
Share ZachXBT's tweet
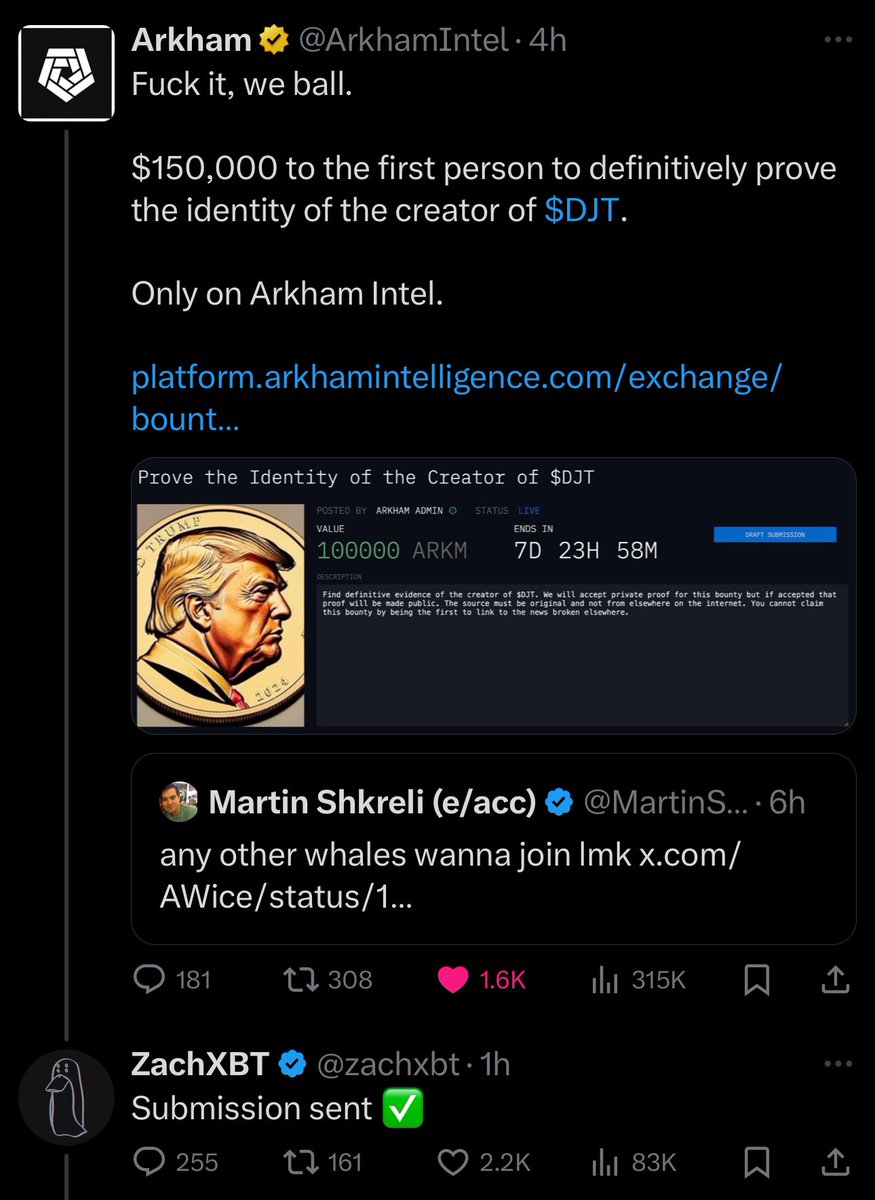pos(835,1162)
